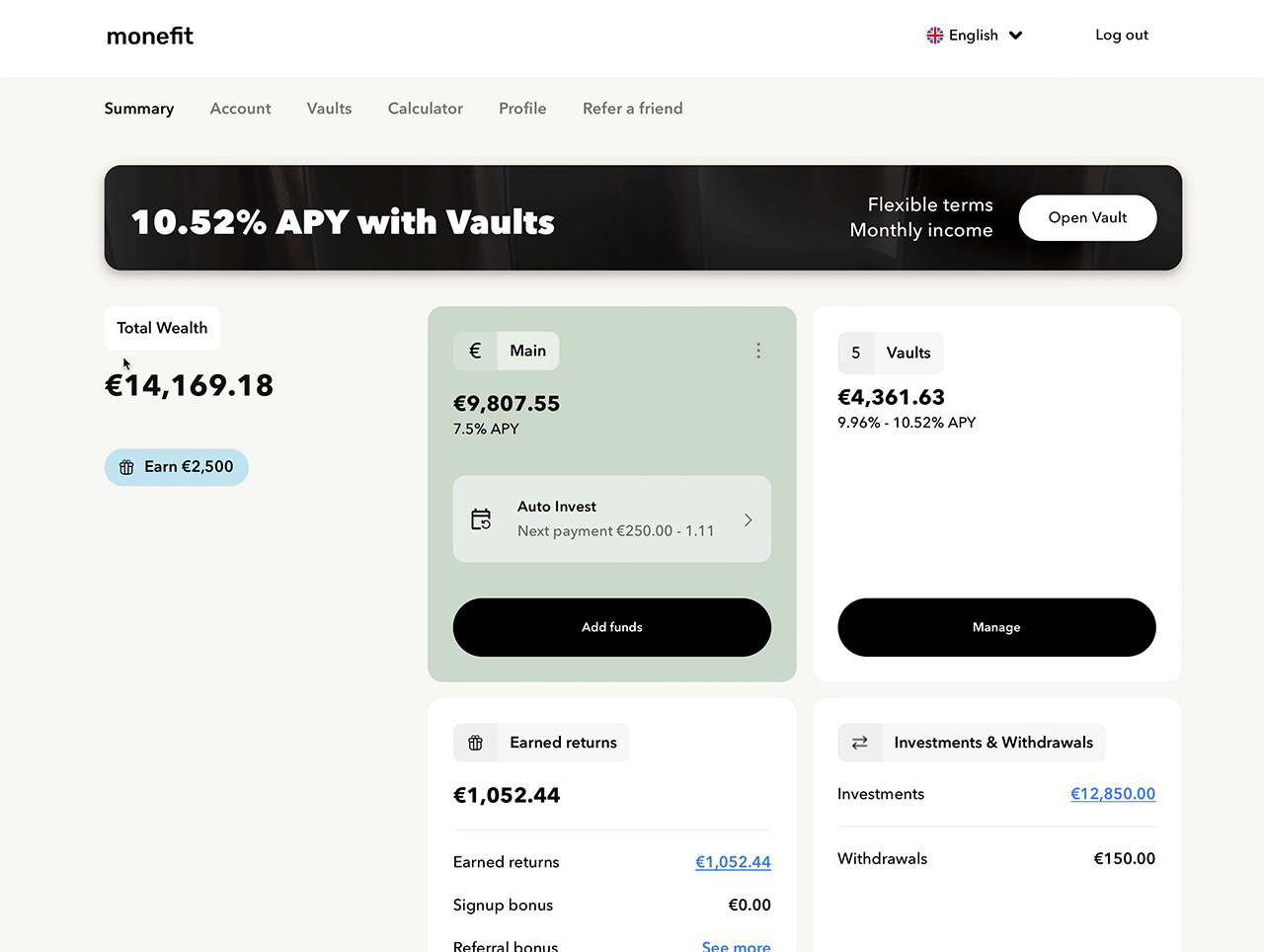Image resolution: width=1264 pixels, height=952 pixels.
Task: Click the Manage vaults button
Action: pyautogui.click(x=995, y=627)
